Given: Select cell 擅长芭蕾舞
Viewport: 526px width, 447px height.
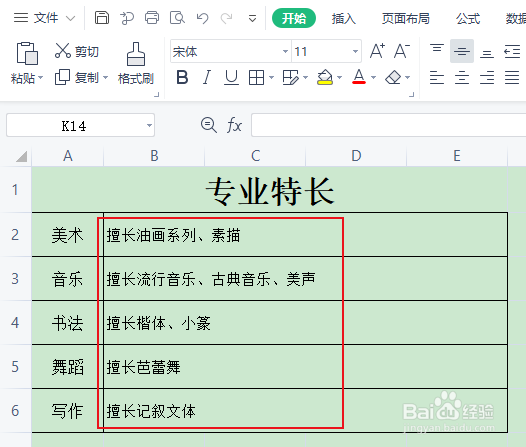Looking at the screenshot, I should tap(305, 367).
